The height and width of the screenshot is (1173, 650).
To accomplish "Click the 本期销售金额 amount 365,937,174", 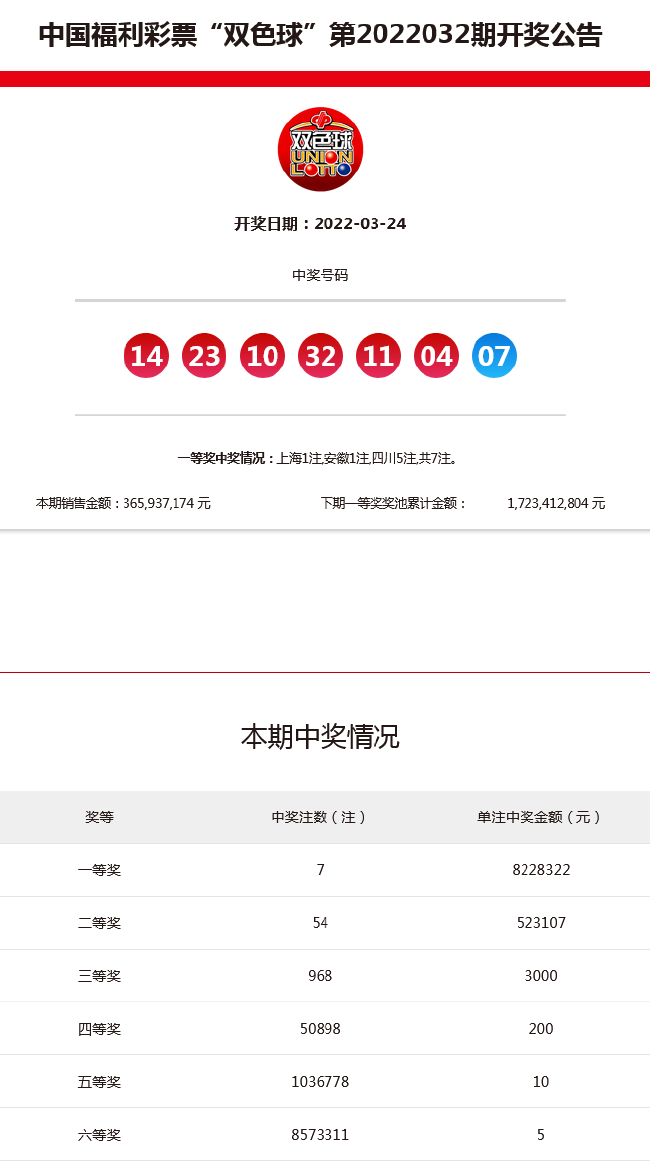I will tap(166, 504).
